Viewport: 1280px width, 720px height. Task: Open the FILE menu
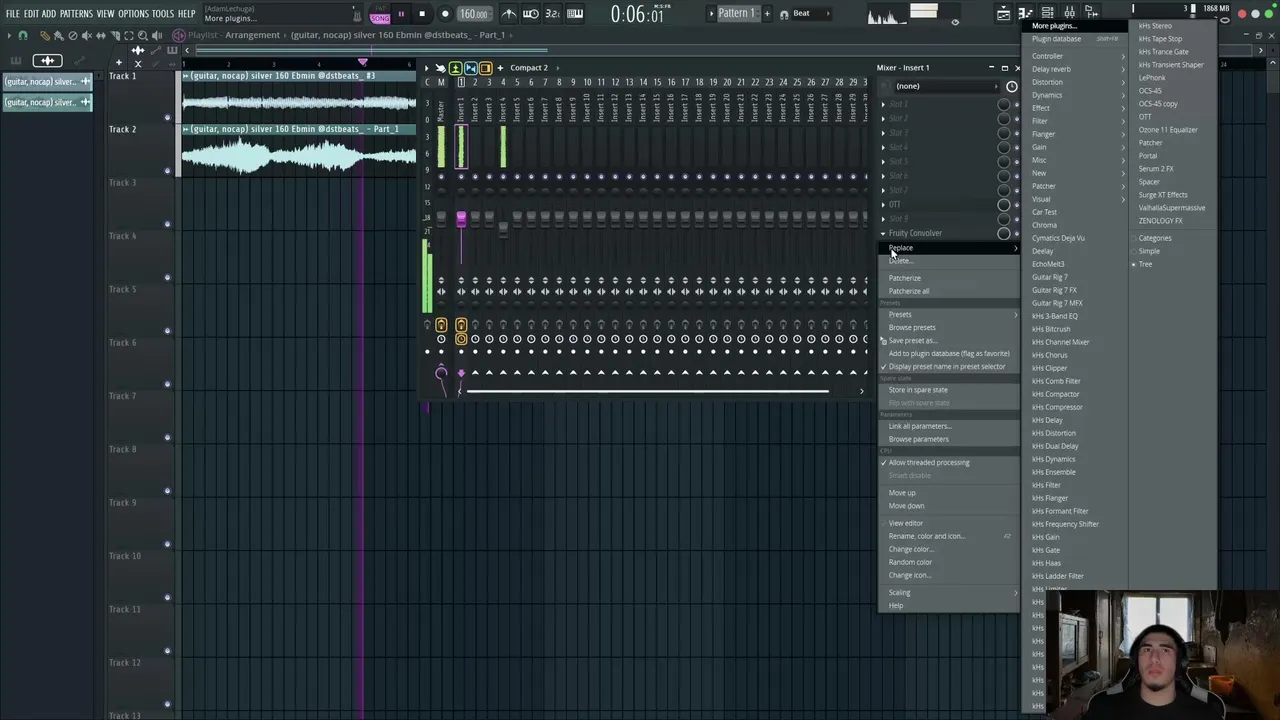coord(12,14)
